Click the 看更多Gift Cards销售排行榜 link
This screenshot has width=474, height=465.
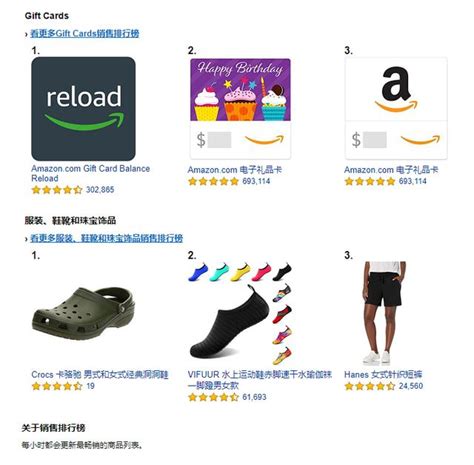pos(85,33)
